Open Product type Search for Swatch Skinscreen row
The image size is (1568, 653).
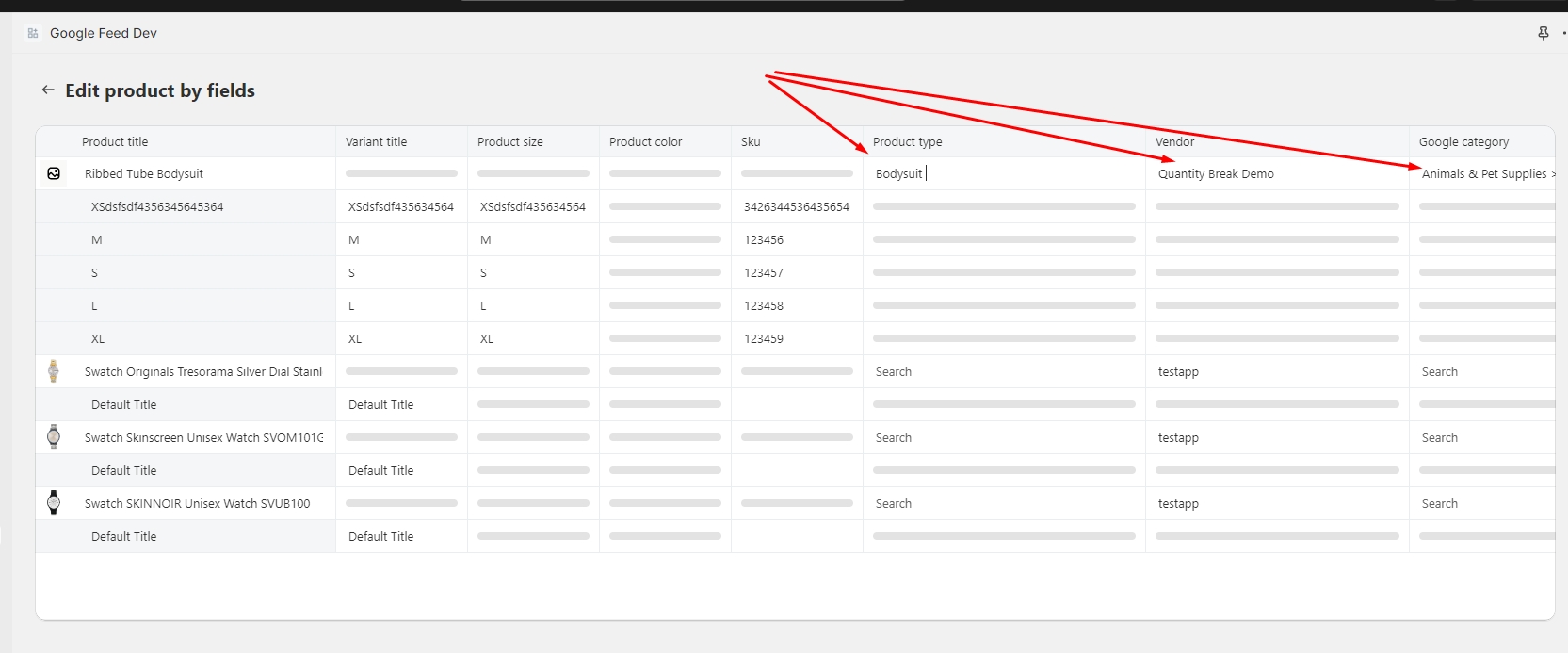pyautogui.click(x=1003, y=437)
